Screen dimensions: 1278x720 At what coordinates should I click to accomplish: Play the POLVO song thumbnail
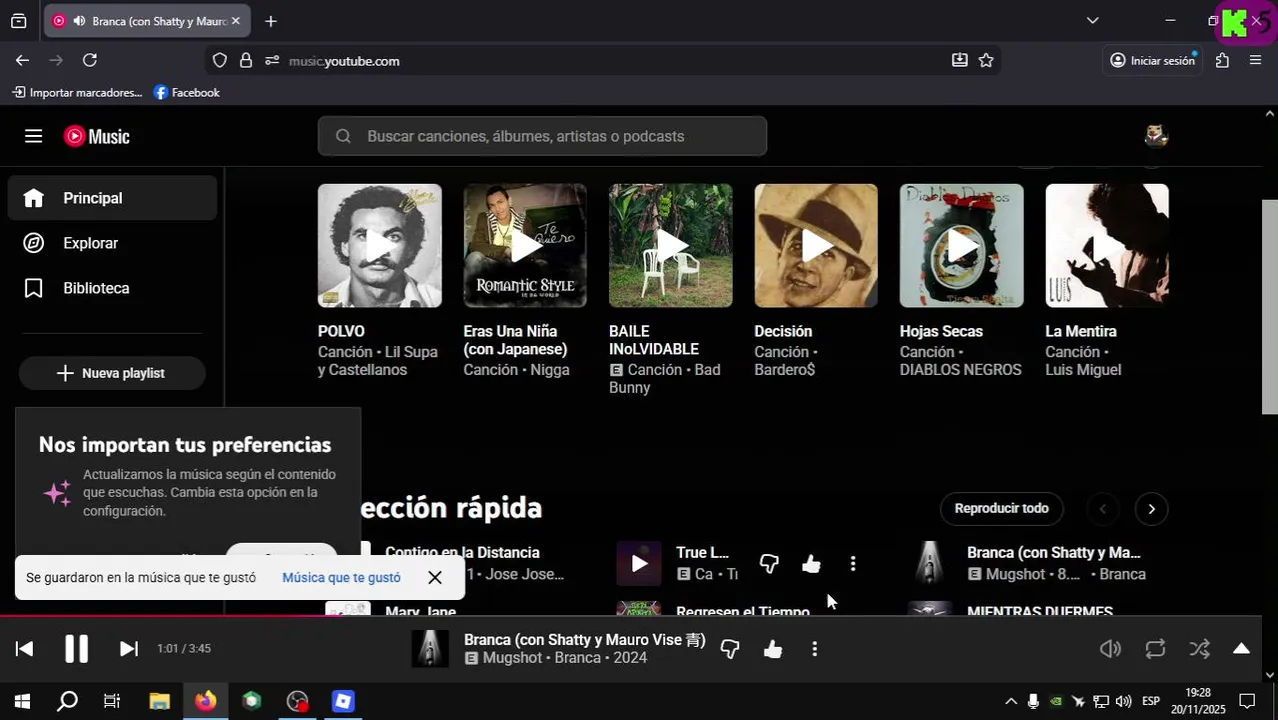379,245
